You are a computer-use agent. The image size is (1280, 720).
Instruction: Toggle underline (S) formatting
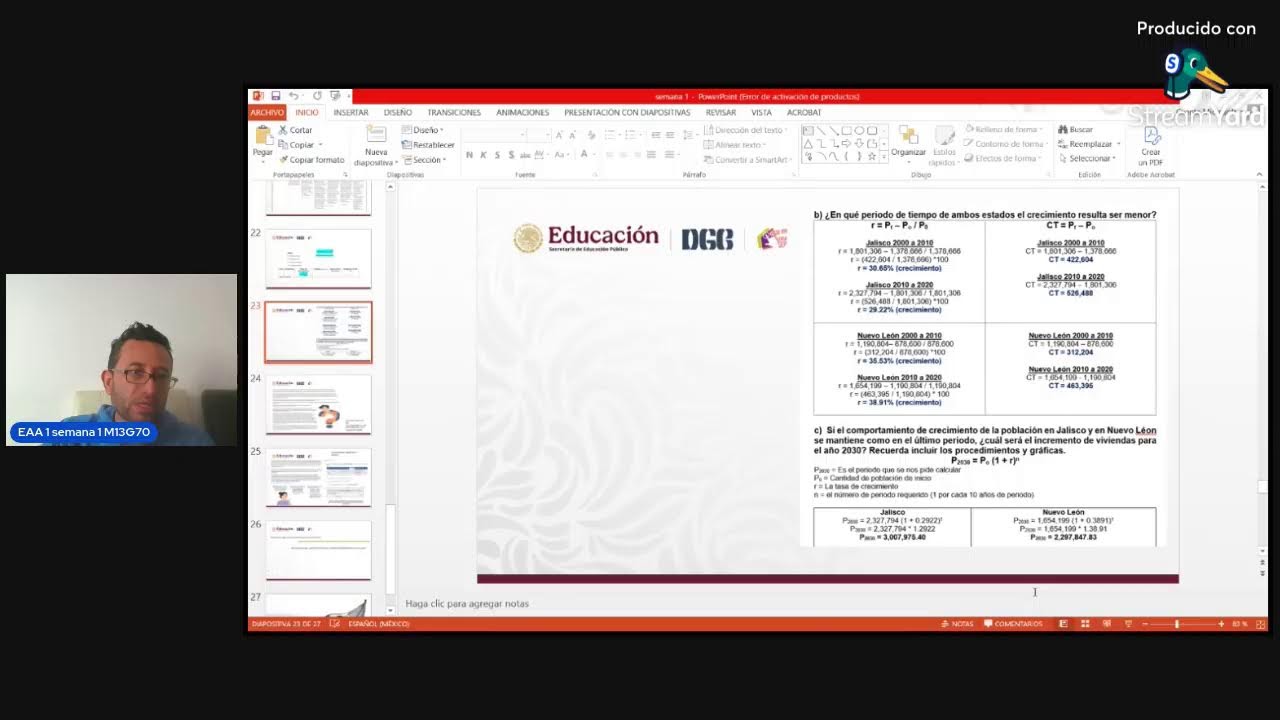497,155
